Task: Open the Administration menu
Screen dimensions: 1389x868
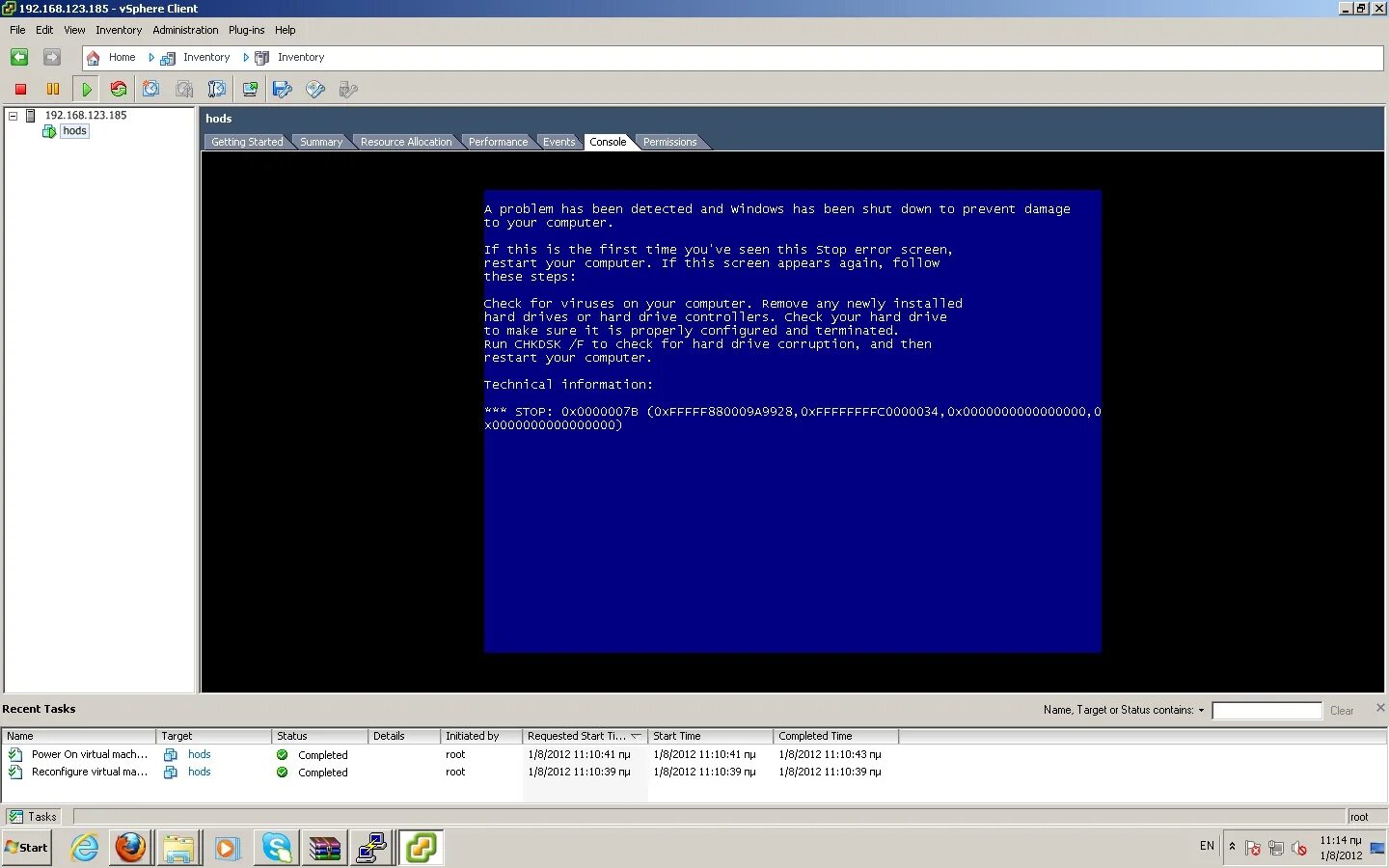Action: click(185, 30)
